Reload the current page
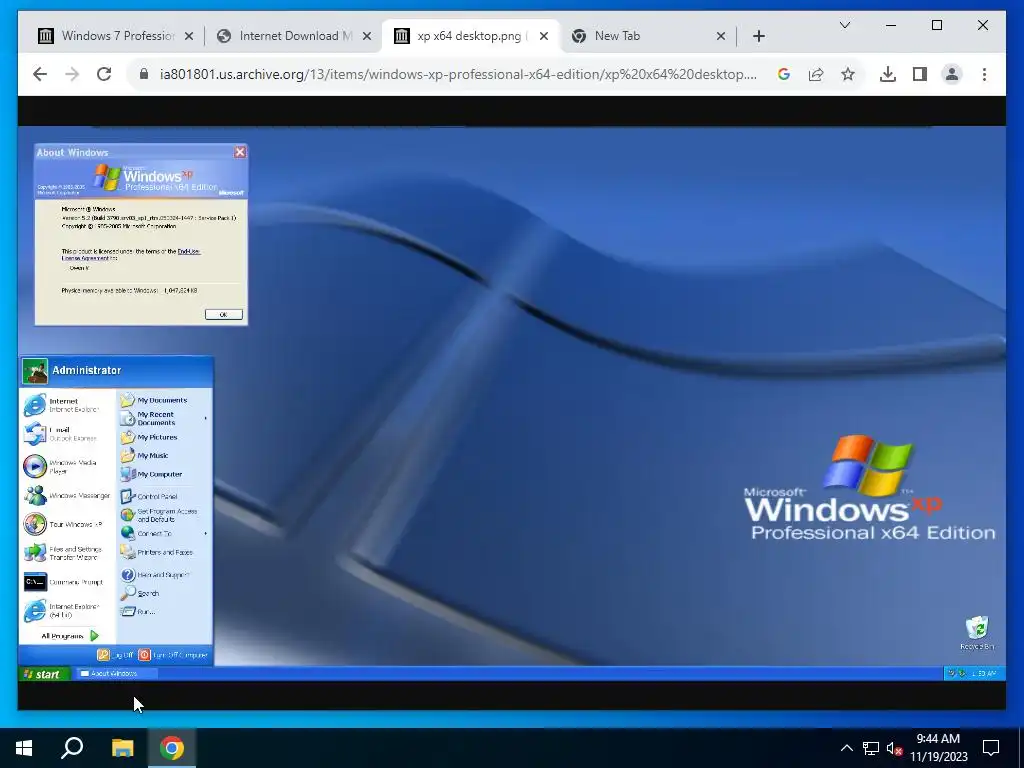 [104, 74]
